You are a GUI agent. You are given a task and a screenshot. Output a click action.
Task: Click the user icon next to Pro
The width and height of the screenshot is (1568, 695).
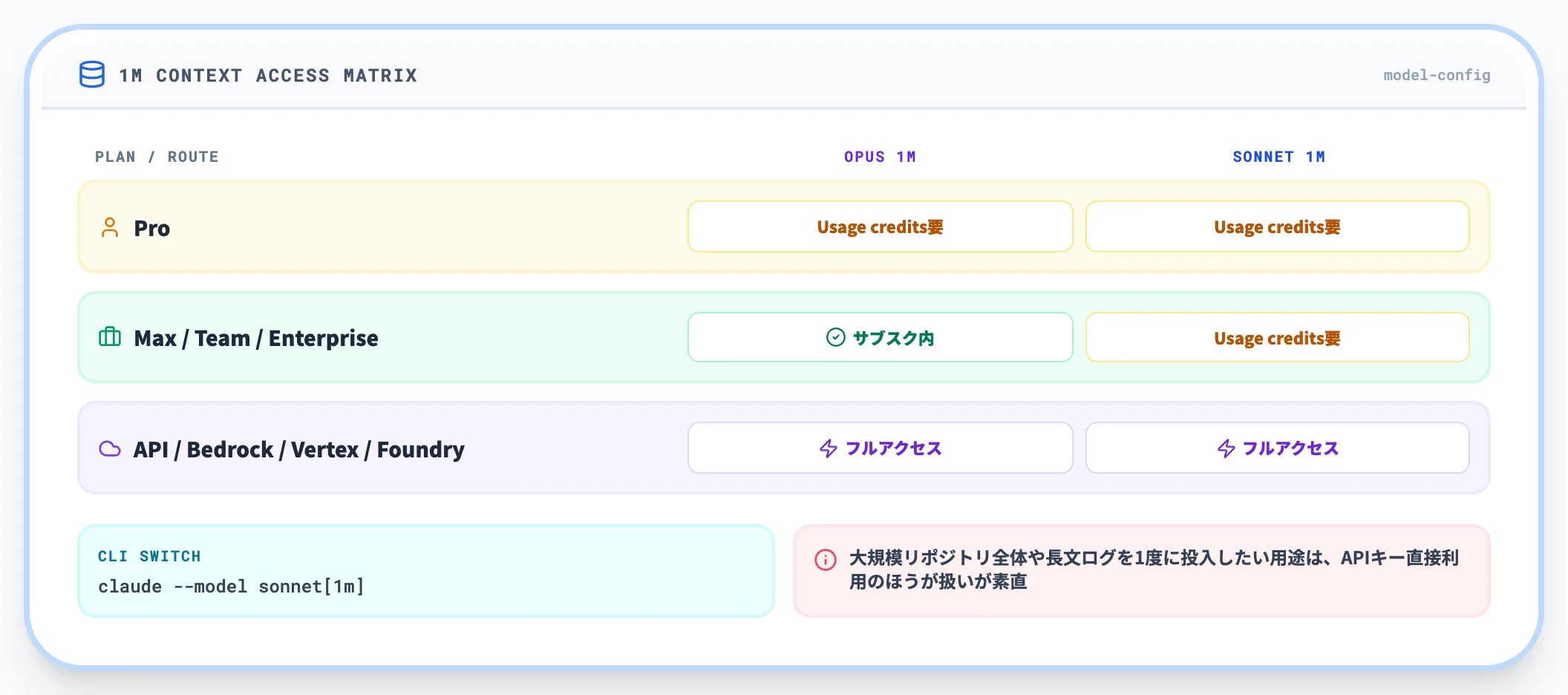(110, 227)
